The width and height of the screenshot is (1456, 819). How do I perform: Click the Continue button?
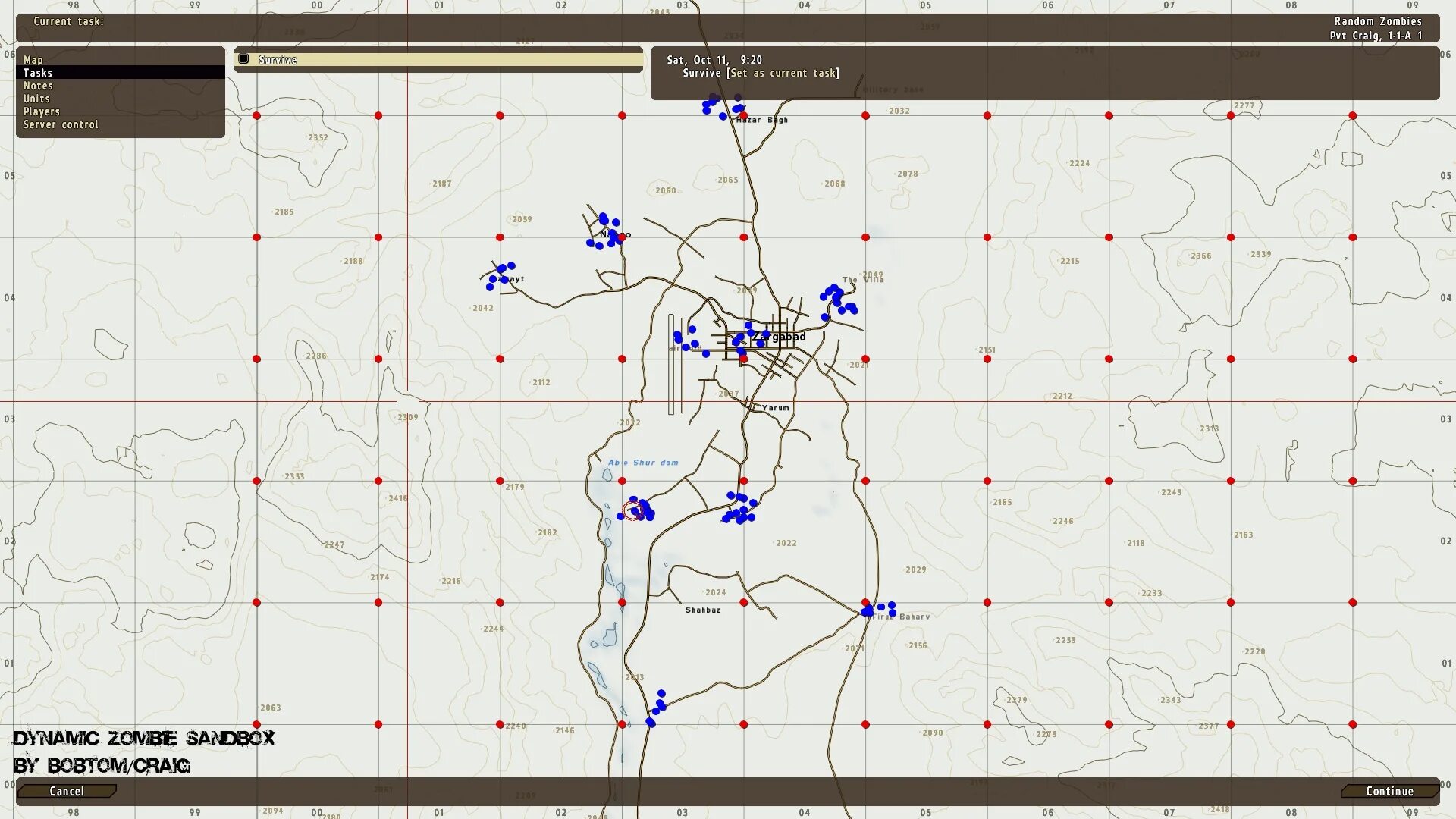coord(1389,791)
